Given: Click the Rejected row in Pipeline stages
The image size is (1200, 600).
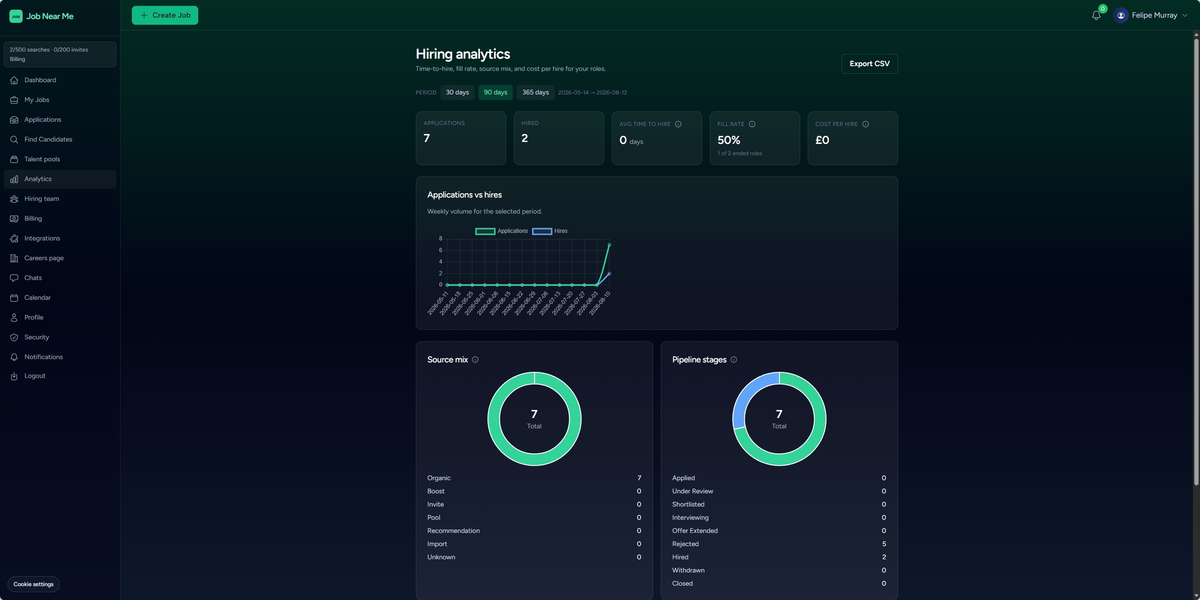Looking at the screenshot, I should tap(779, 544).
